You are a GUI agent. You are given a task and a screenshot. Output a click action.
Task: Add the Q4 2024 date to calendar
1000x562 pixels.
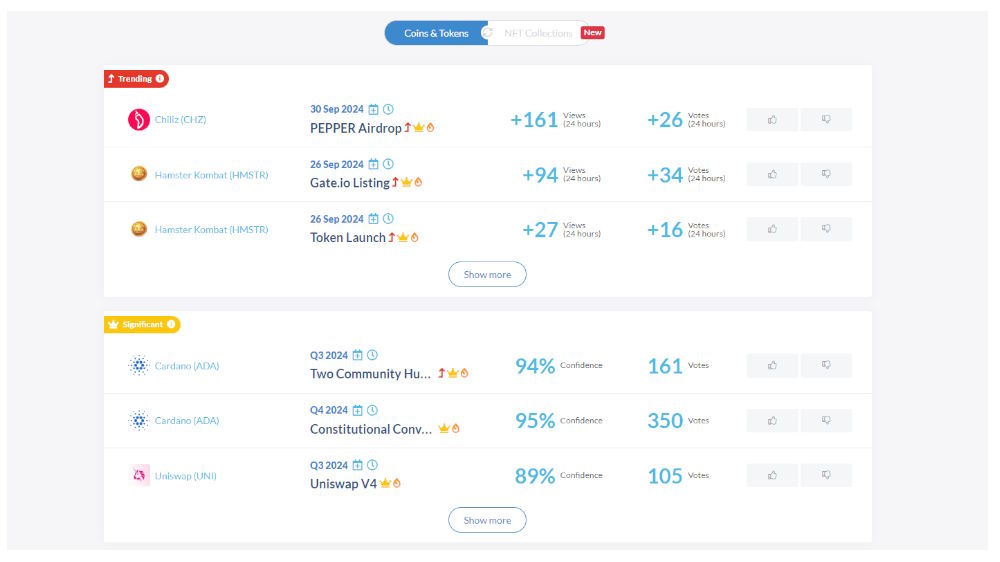click(358, 410)
